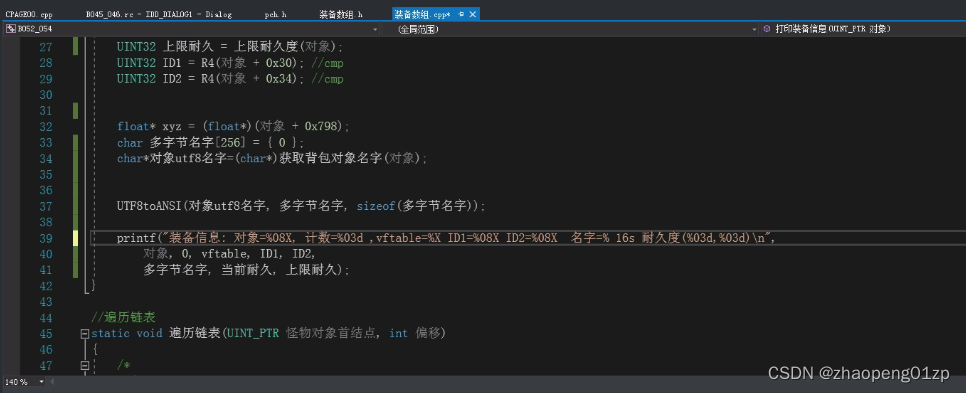Switch to the pch.h tab
966x393 pixels.
275,14
